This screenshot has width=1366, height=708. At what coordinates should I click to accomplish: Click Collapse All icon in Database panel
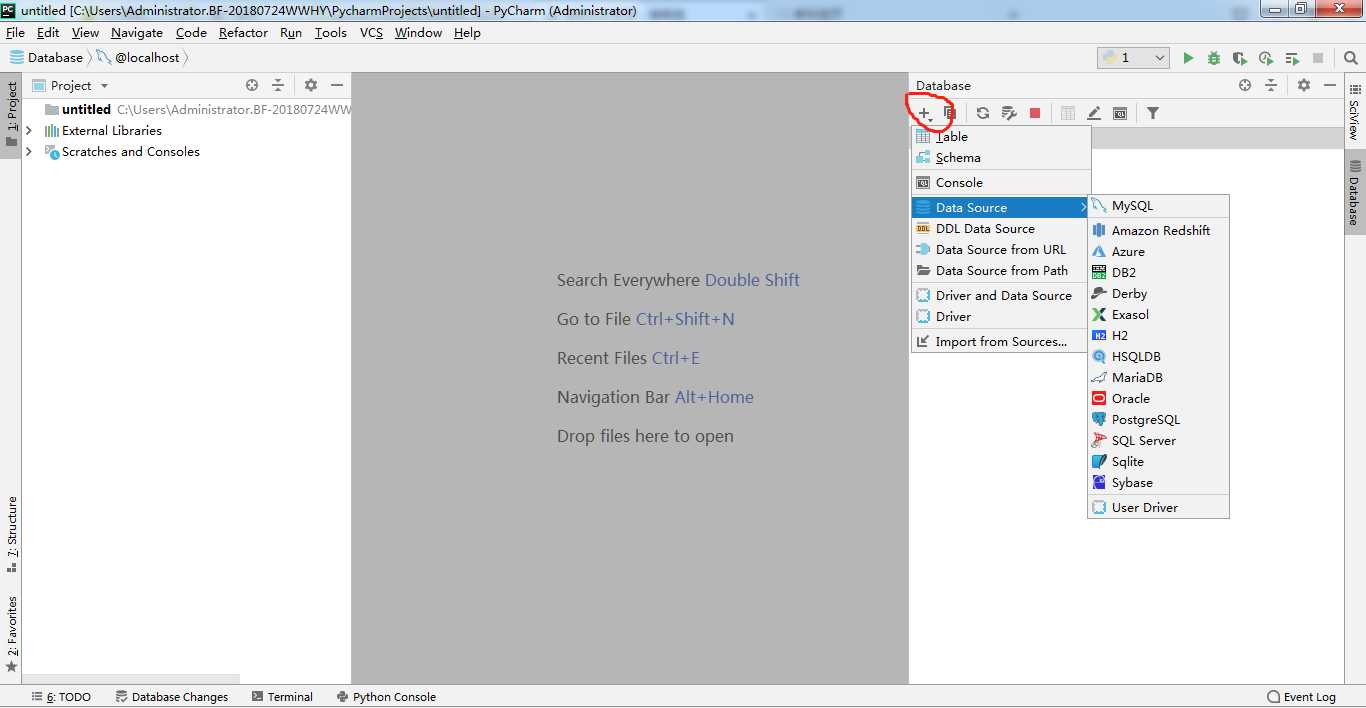pyautogui.click(x=1271, y=85)
